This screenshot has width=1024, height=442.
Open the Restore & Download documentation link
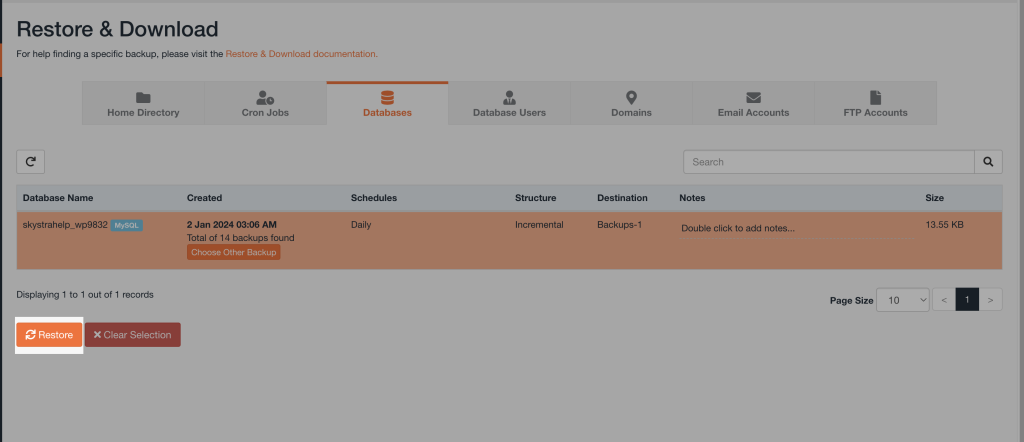(x=300, y=53)
